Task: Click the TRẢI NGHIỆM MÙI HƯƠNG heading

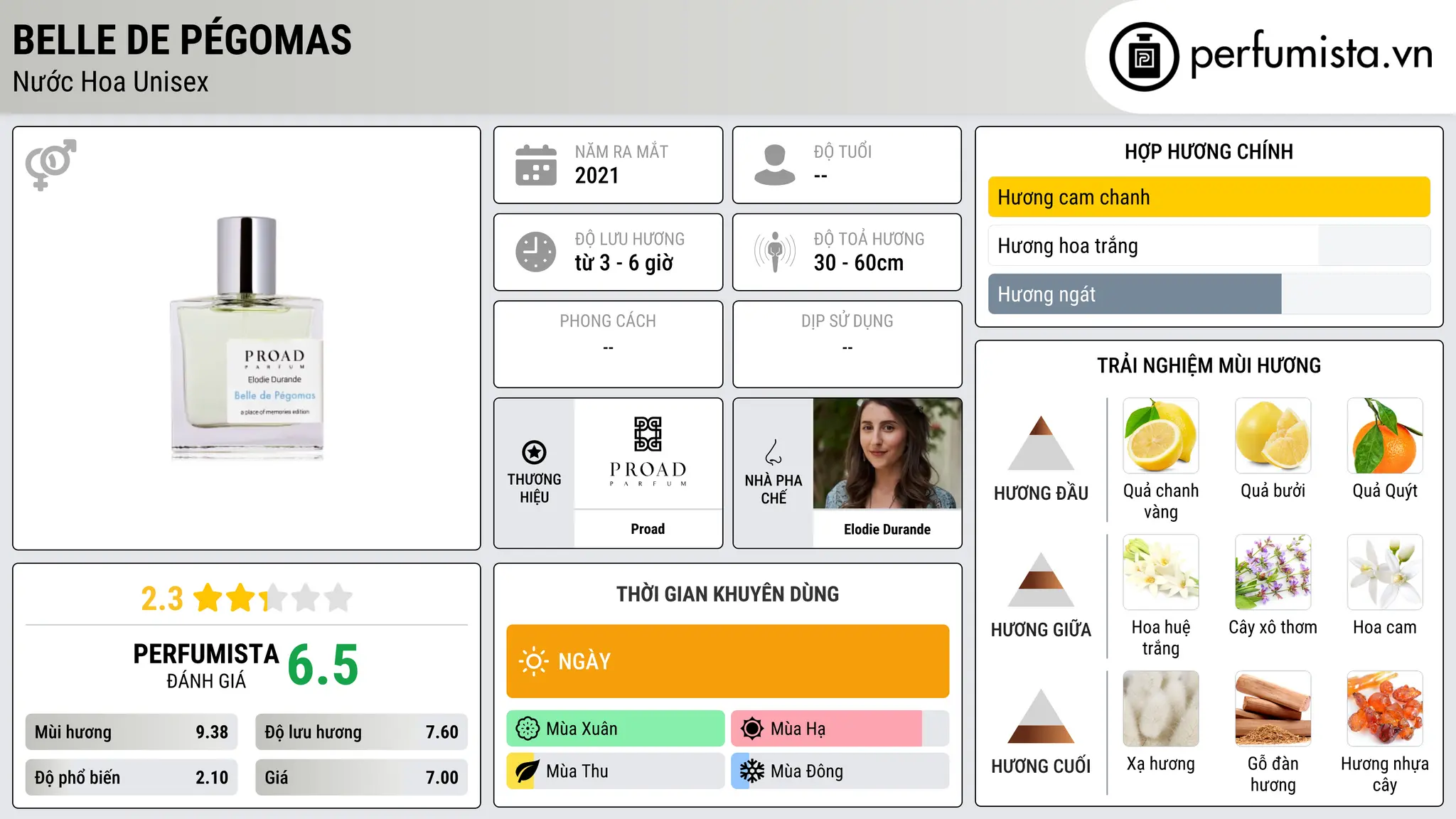Action: coord(1209,365)
